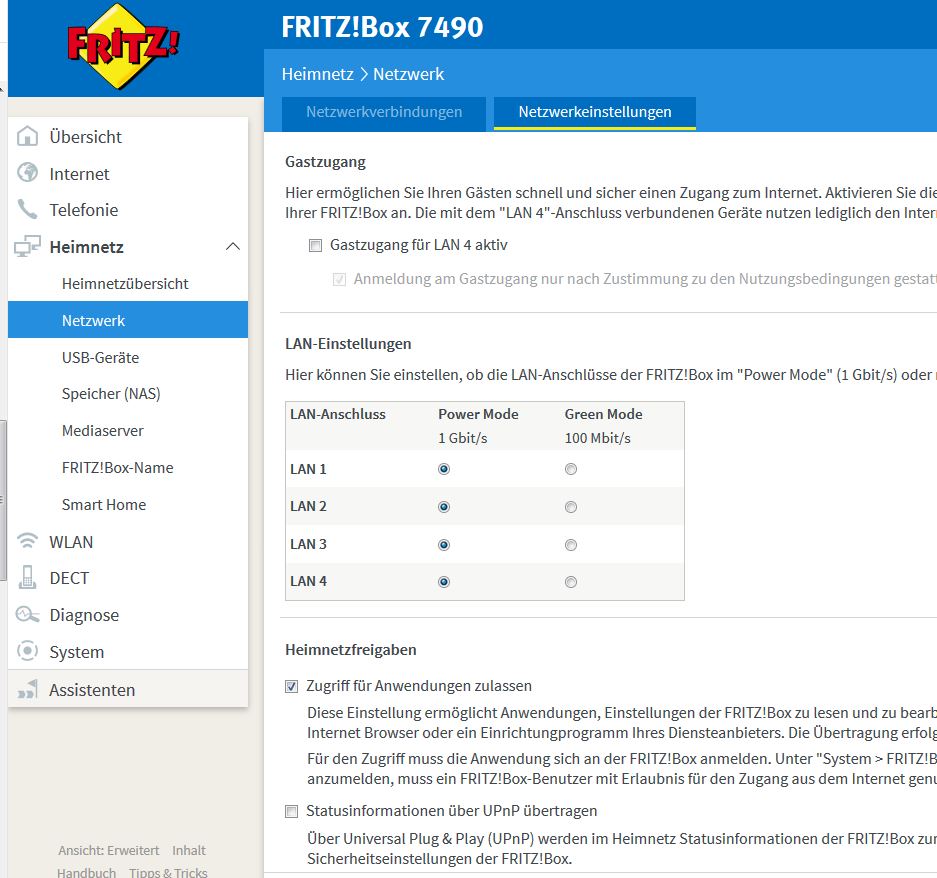Screen dimensions: 937x878
Task: Select the Netzwerk submenu entry
Action: coord(128,320)
